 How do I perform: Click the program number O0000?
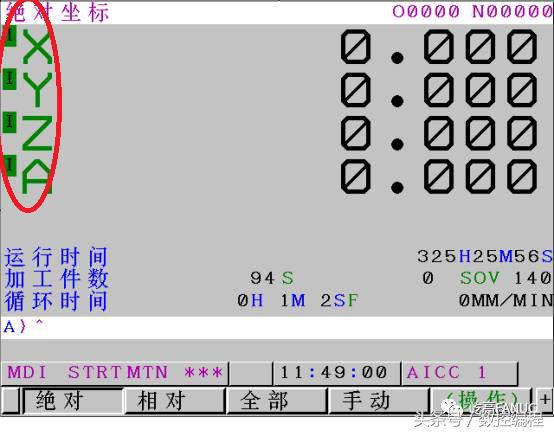coord(426,12)
